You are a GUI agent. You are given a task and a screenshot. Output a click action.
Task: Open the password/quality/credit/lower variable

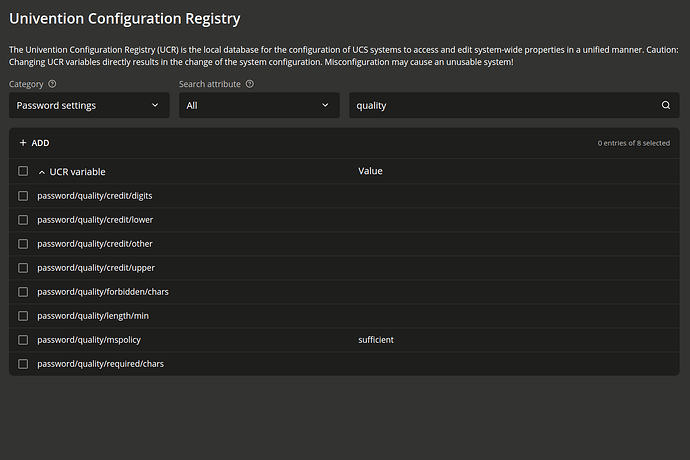(x=95, y=220)
